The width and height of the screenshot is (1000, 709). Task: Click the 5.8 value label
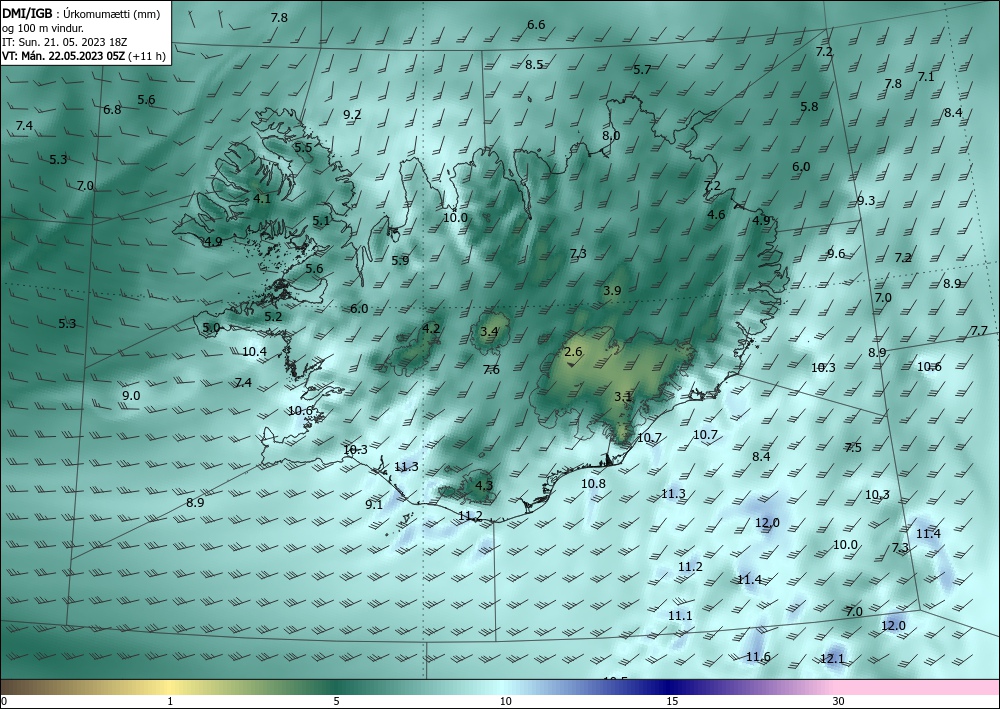pos(809,106)
